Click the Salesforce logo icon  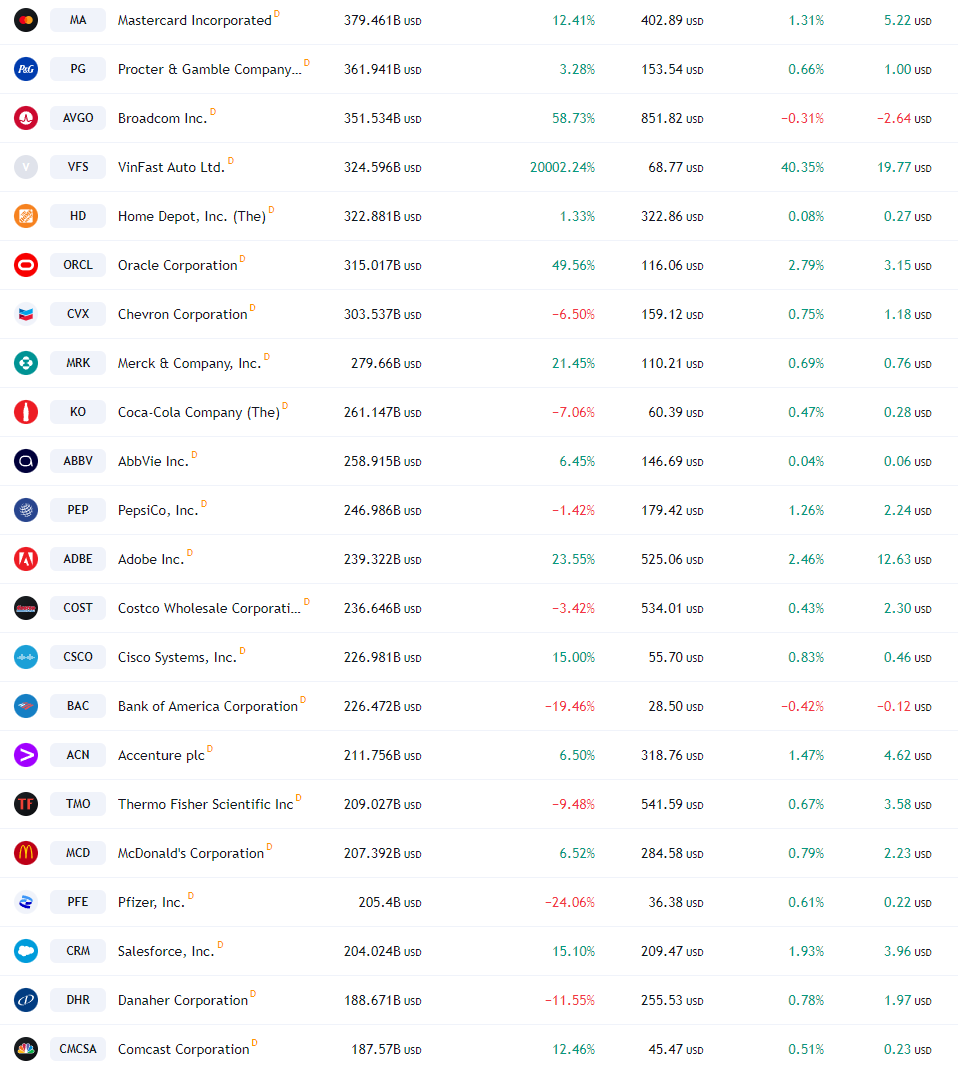26,951
